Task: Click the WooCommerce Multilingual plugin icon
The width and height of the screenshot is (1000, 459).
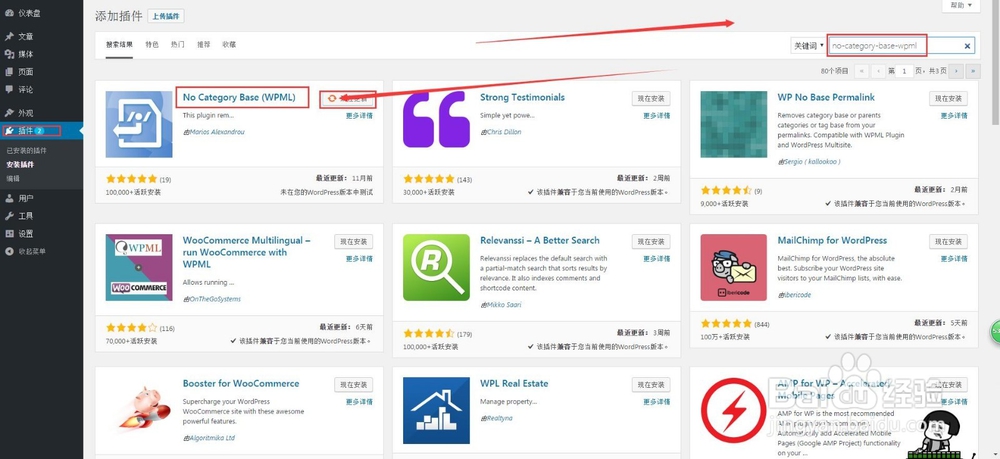Action: click(139, 267)
